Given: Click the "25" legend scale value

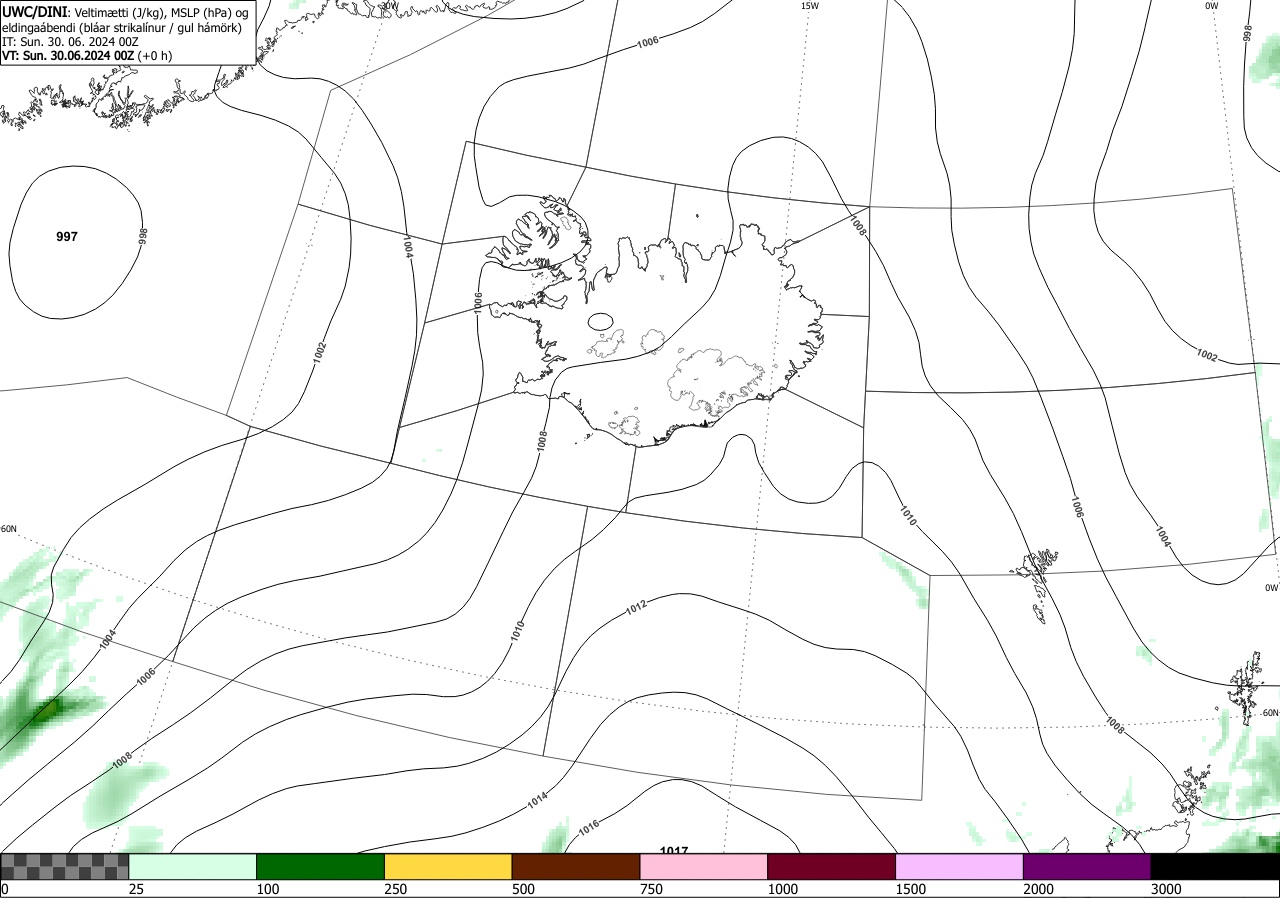Looking at the screenshot, I should pos(136,889).
